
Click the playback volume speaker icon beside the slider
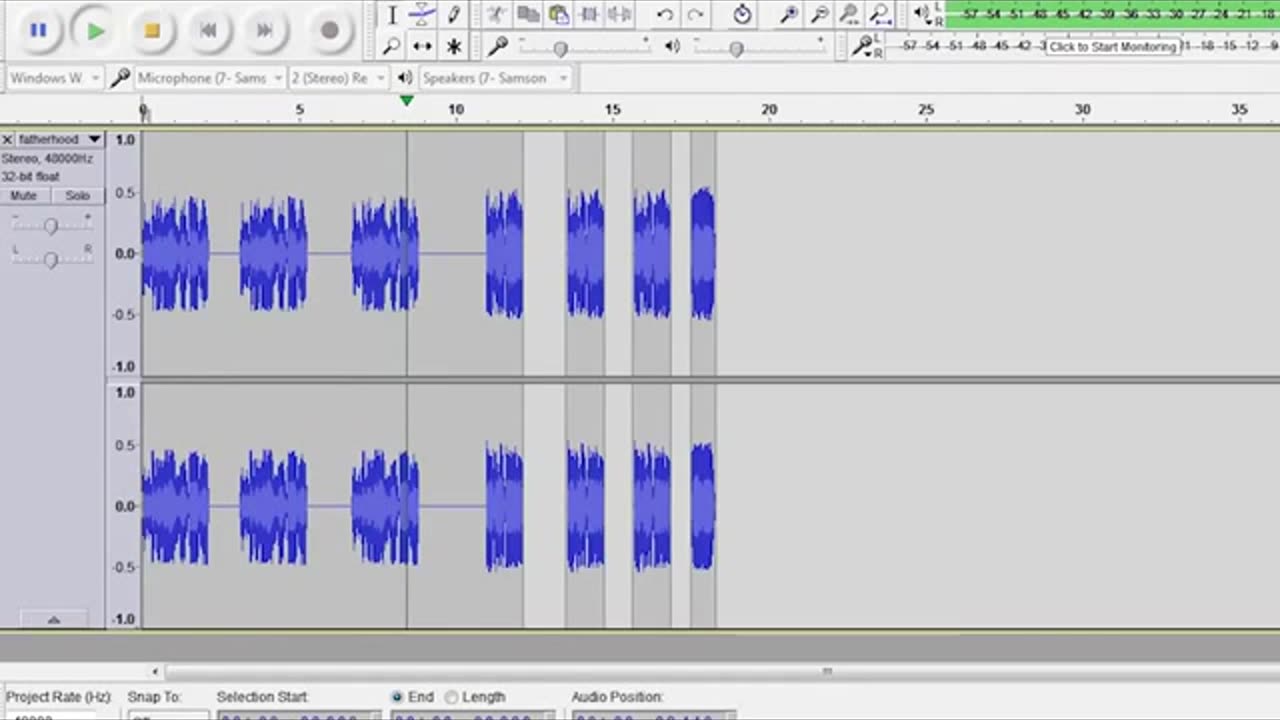pos(672,46)
